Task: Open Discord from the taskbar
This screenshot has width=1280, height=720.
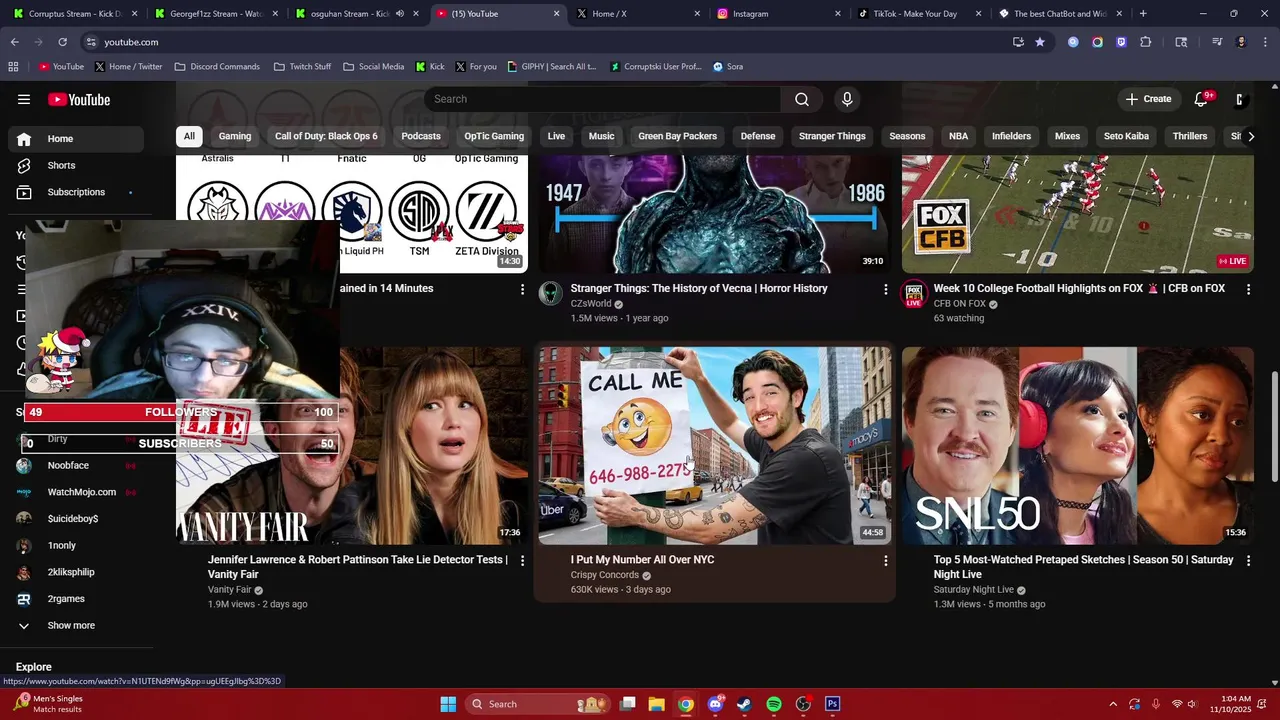Action: 715,704
